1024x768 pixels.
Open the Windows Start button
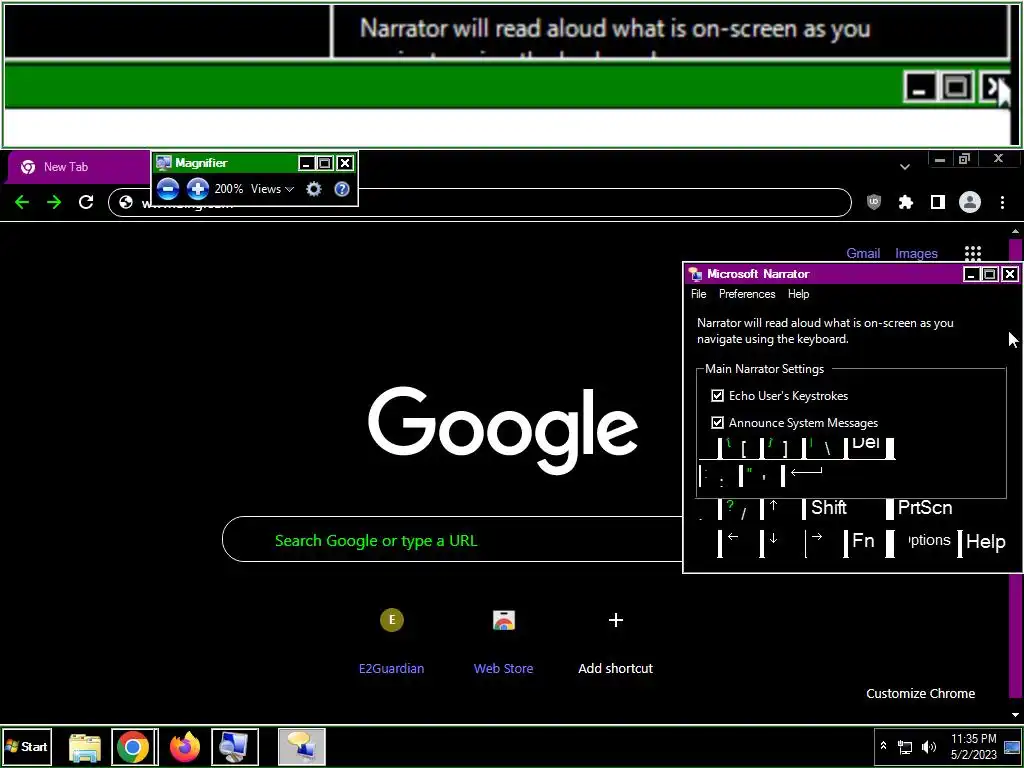coord(26,746)
